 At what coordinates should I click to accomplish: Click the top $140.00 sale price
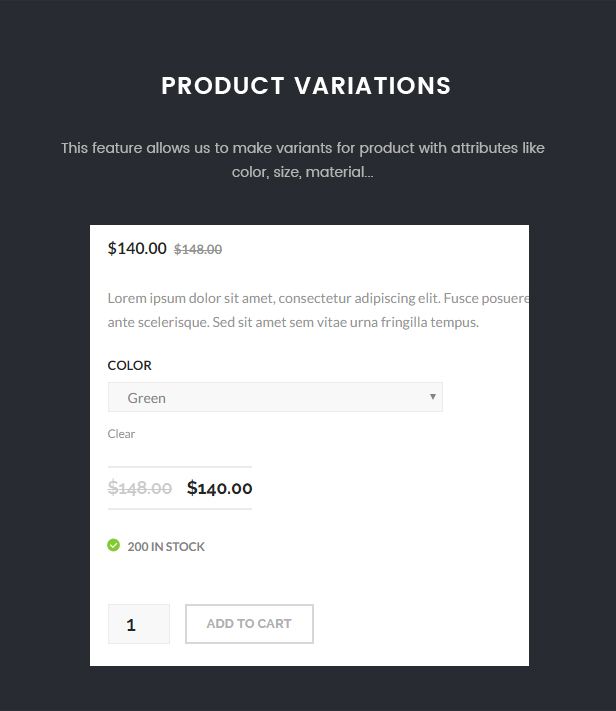point(137,249)
